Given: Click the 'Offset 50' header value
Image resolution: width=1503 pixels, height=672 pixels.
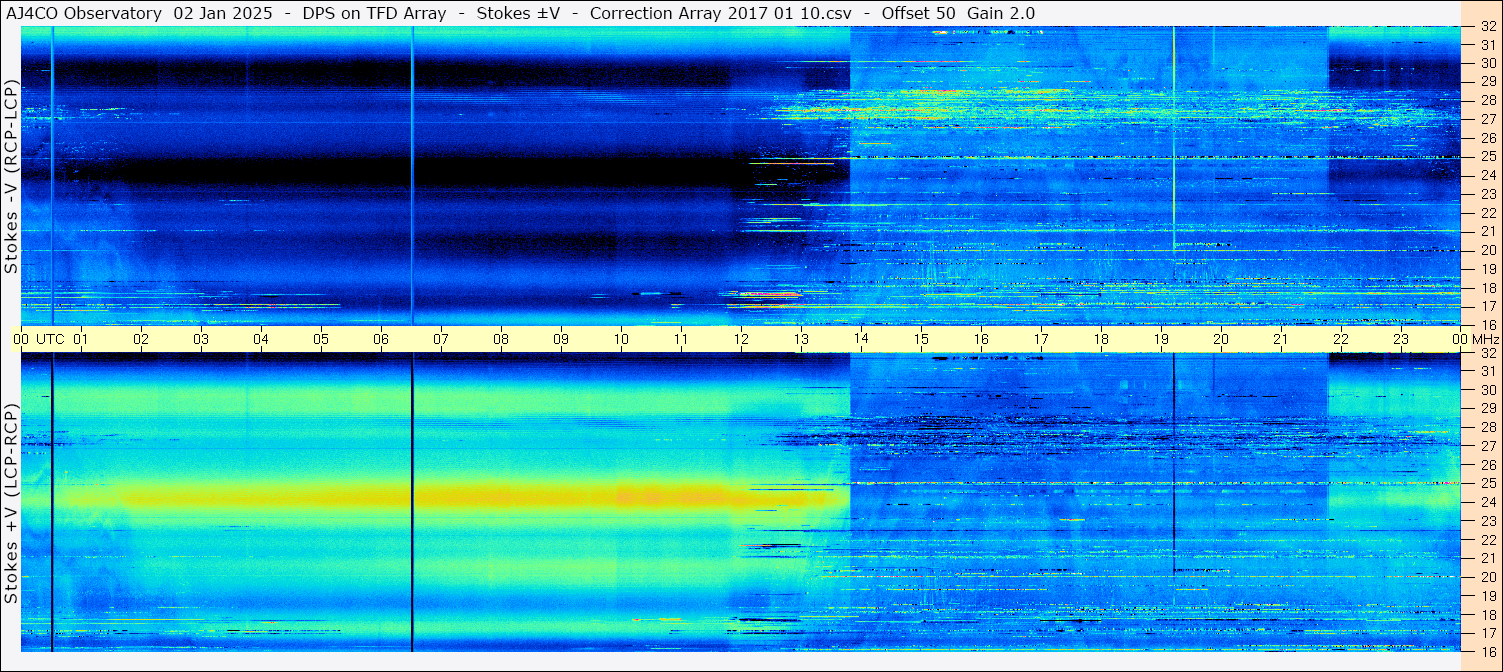Looking at the screenshot, I should (x=919, y=13).
